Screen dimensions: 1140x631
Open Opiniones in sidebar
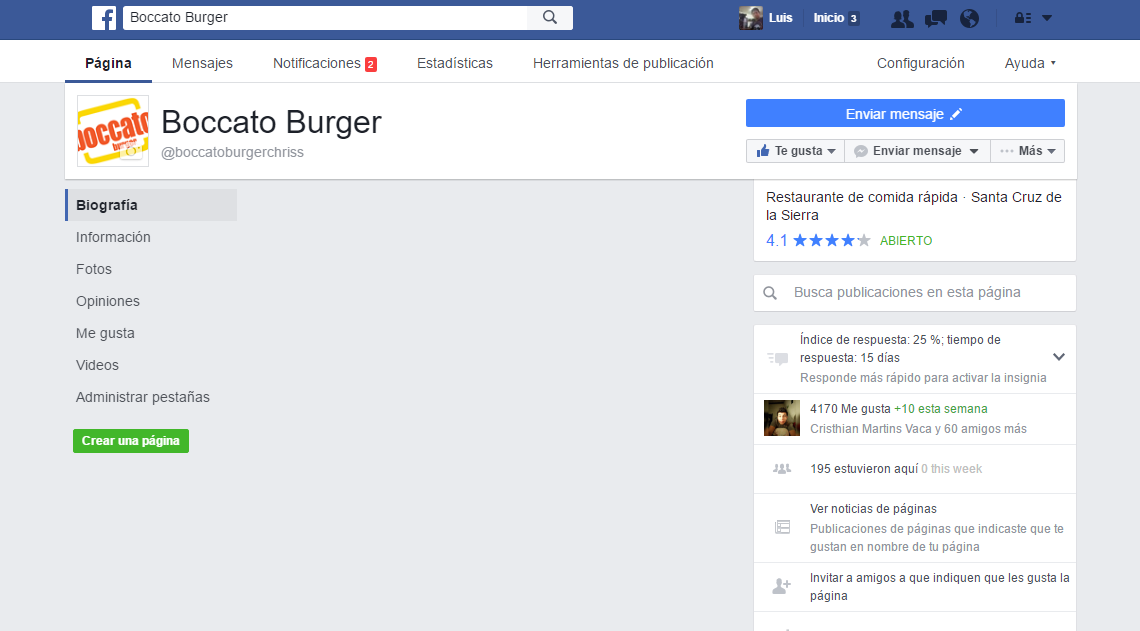(x=108, y=301)
